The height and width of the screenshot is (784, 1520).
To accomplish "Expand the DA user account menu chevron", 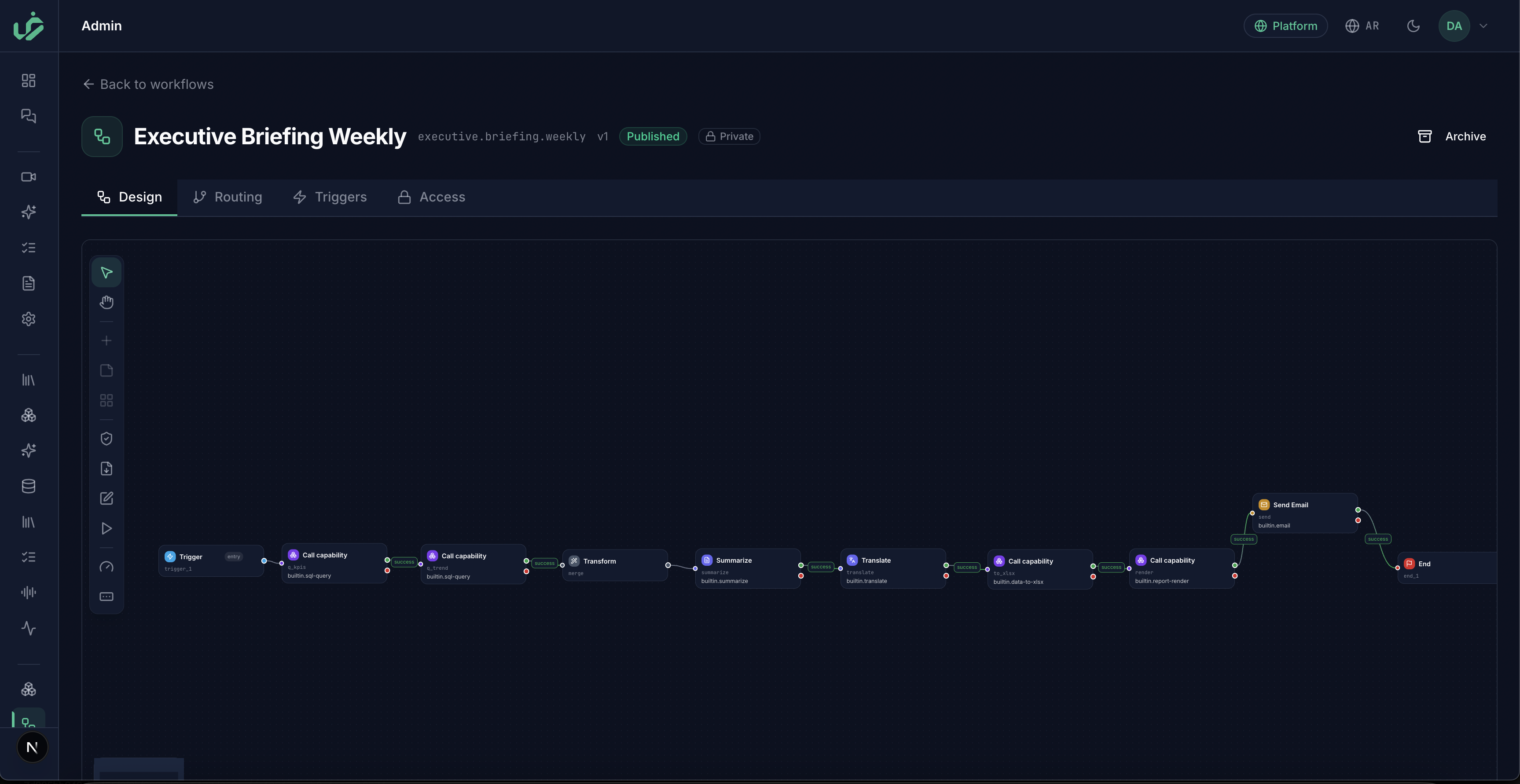I will [x=1483, y=26].
